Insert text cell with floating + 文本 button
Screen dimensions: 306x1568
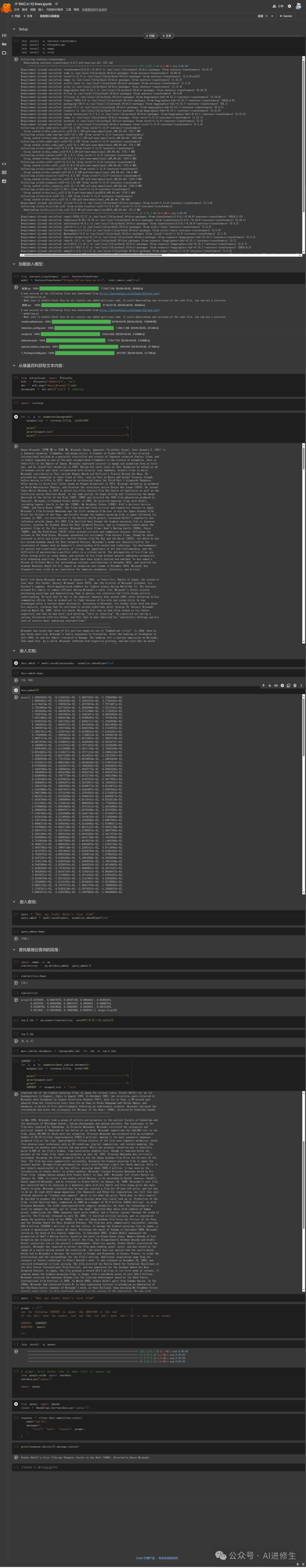[167, 36]
